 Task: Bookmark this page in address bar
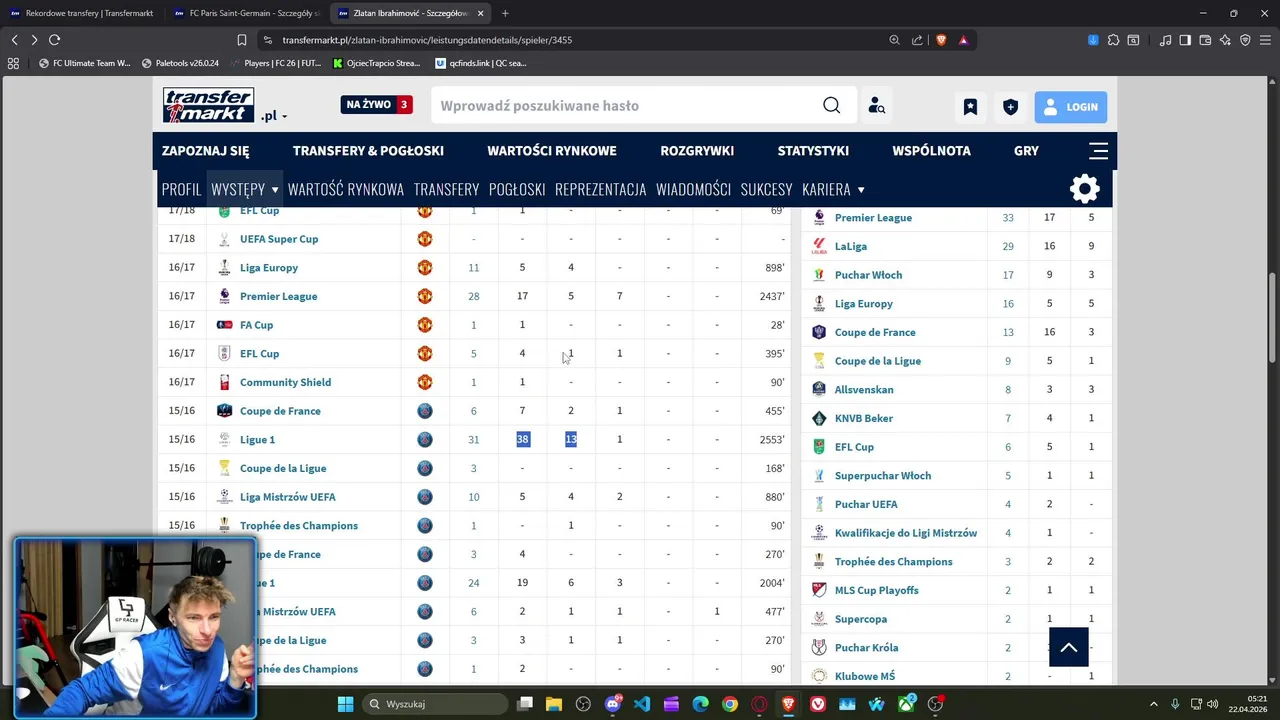pyautogui.click(x=241, y=40)
